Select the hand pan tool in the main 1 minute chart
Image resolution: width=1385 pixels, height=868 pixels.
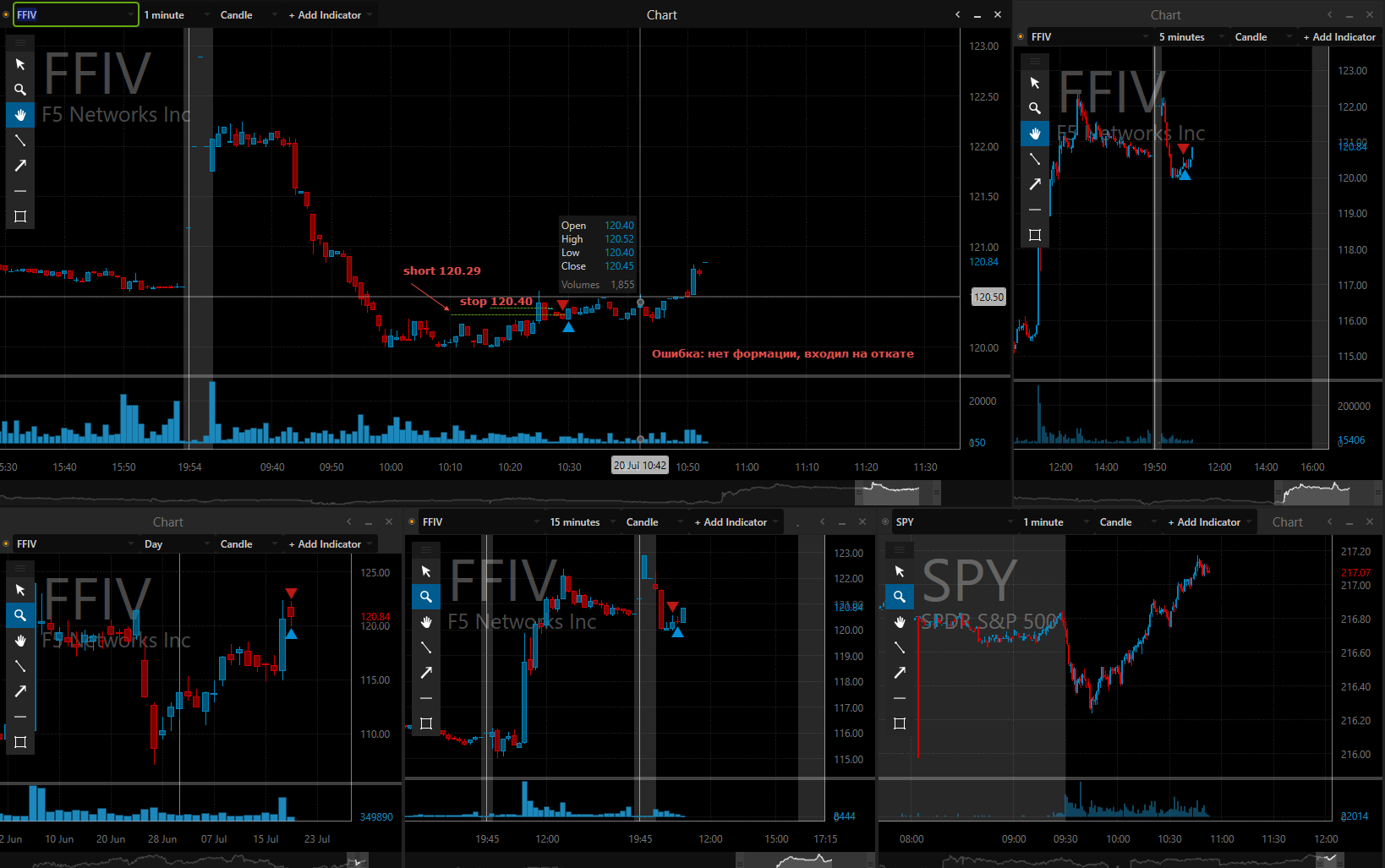20,115
